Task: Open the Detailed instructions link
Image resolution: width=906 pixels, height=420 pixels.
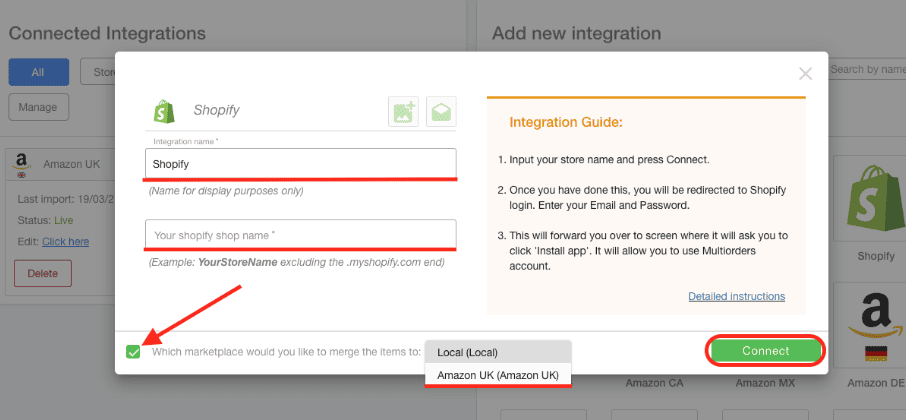Action: point(736,296)
